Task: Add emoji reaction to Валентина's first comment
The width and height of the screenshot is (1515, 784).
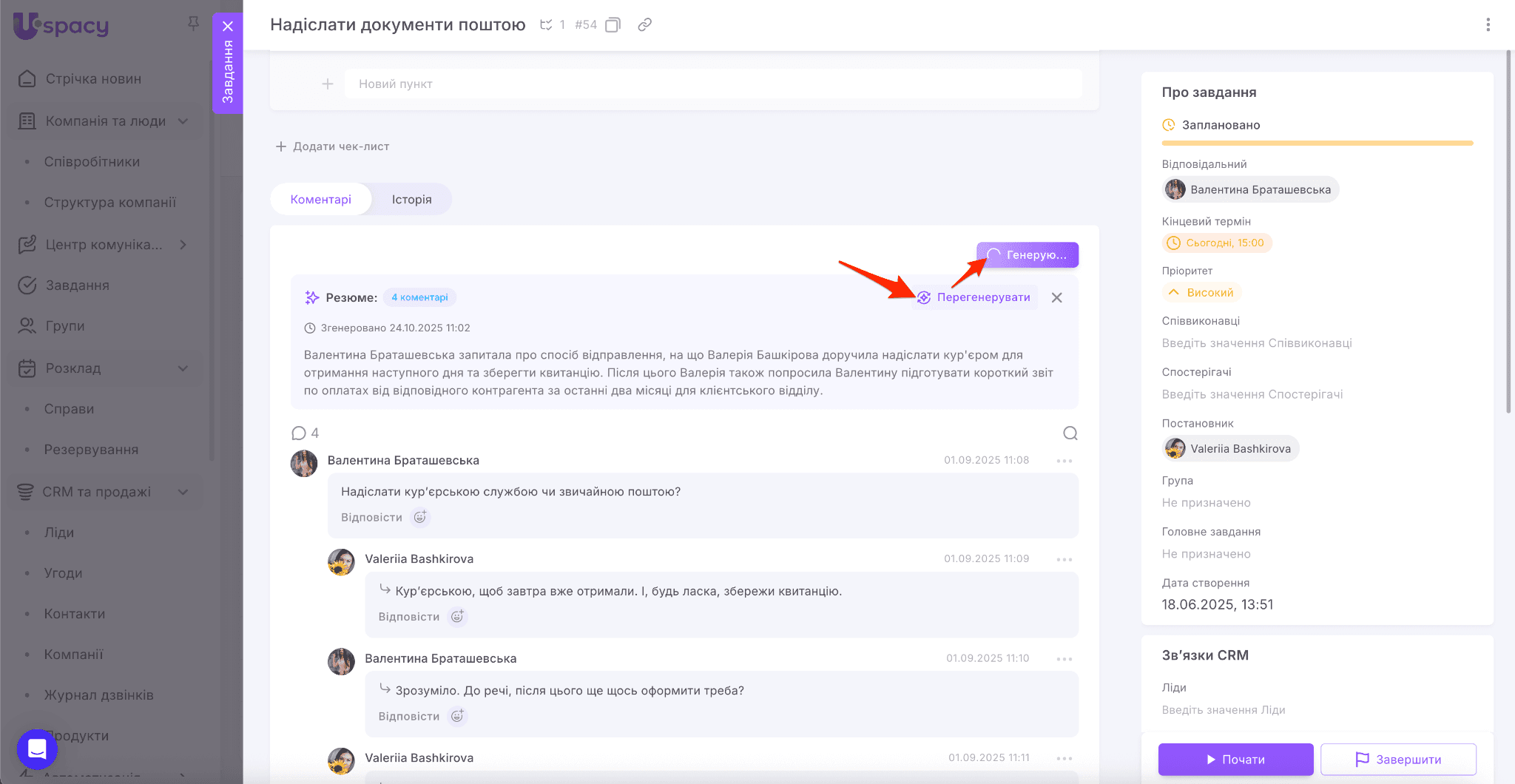Action: (420, 518)
